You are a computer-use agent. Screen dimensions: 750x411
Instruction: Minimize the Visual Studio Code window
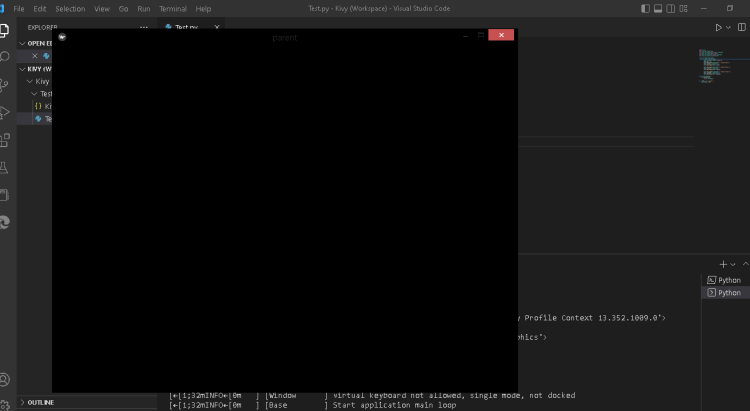704,9
